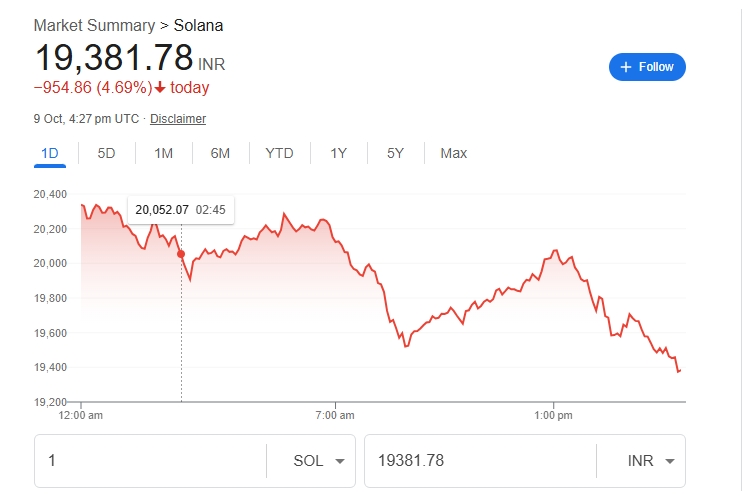The height and width of the screenshot is (491, 742).
Task: Click the Follow button
Action: point(647,67)
